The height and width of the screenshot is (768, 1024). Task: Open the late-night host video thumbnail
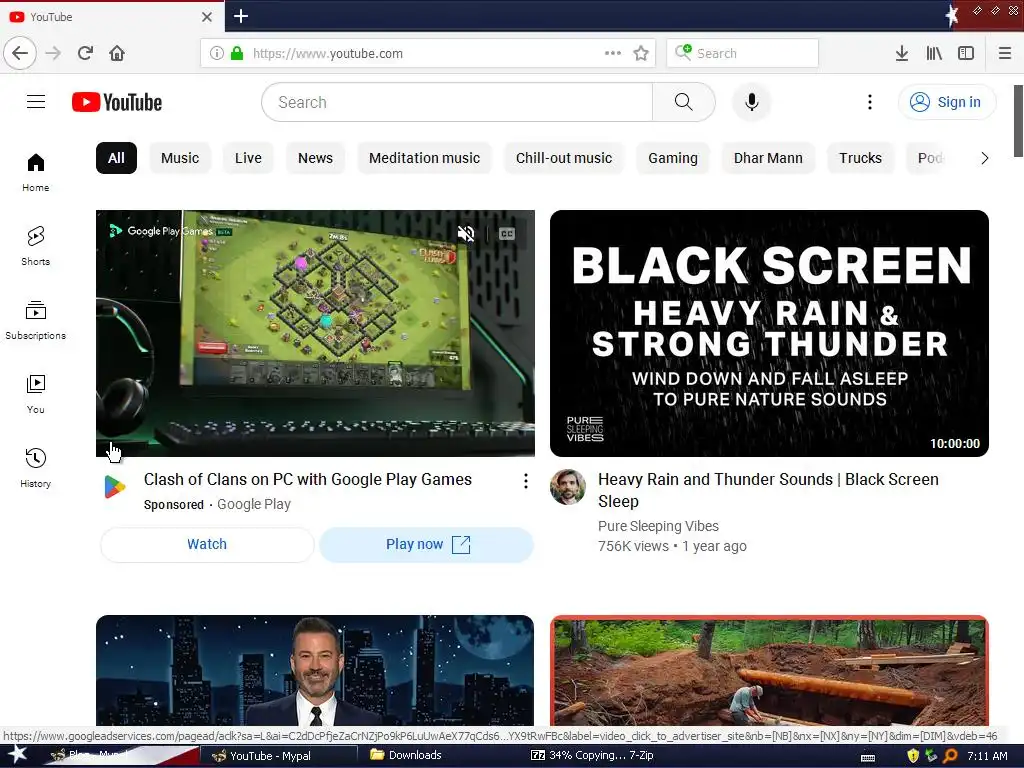coord(315,671)
